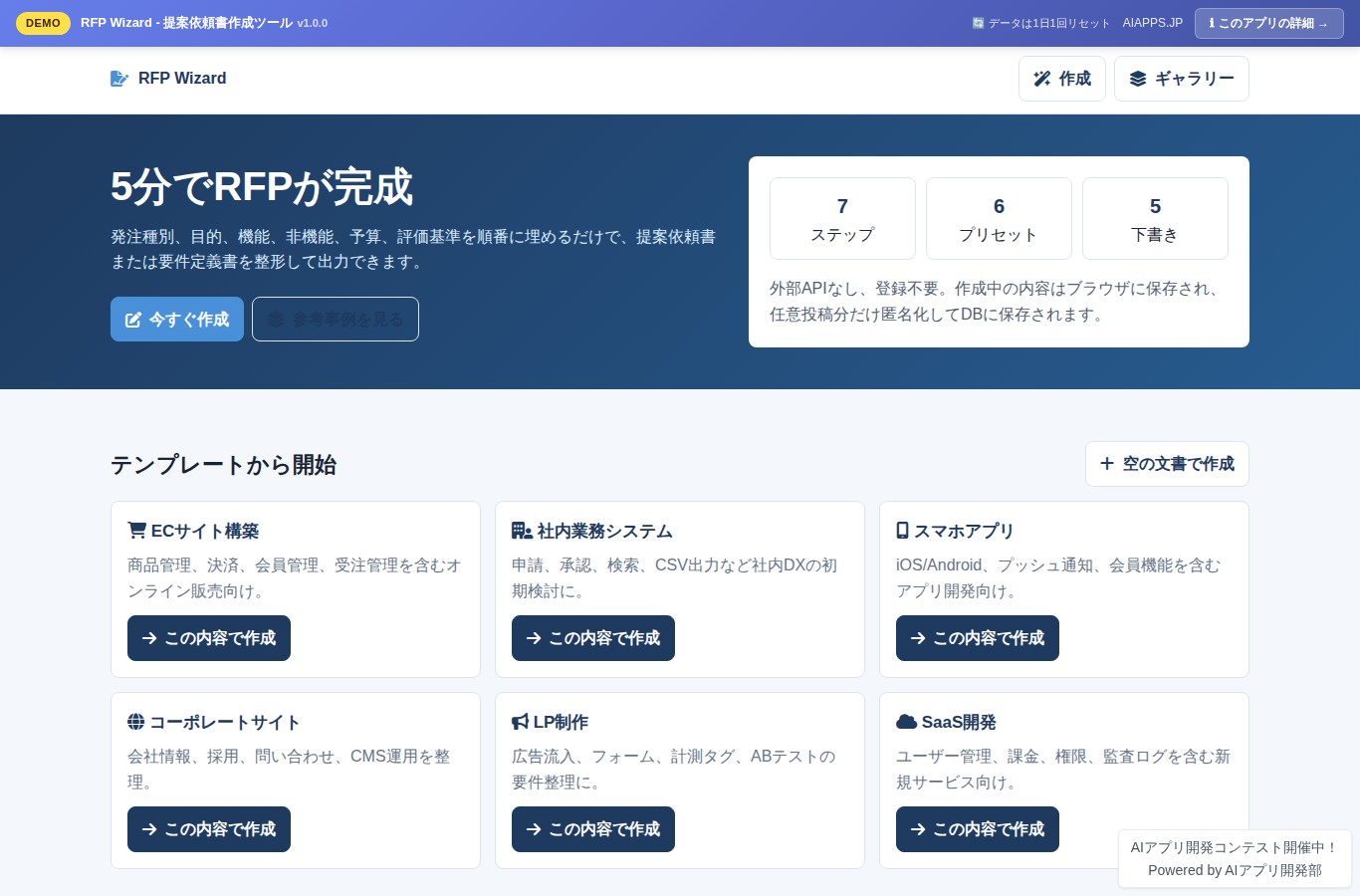This screenshot has width=1360, height=896.
Task: Click the edit icon on the 今すぐ作成 button
Action: pyautogui.click(x=133, y=320)
